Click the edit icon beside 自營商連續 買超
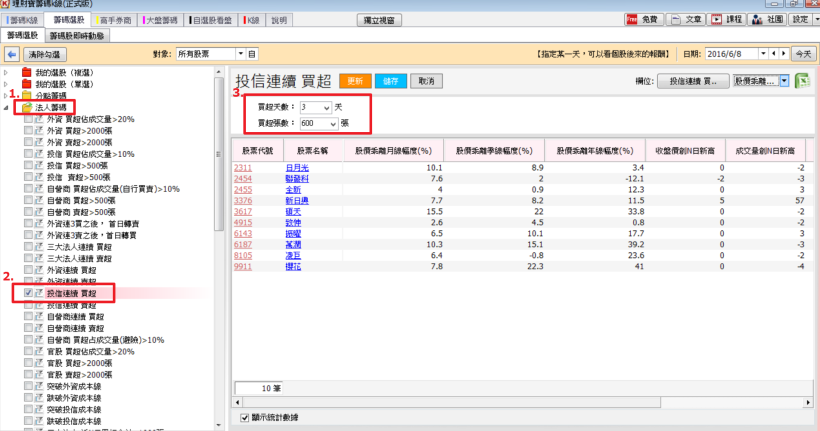 39,316
